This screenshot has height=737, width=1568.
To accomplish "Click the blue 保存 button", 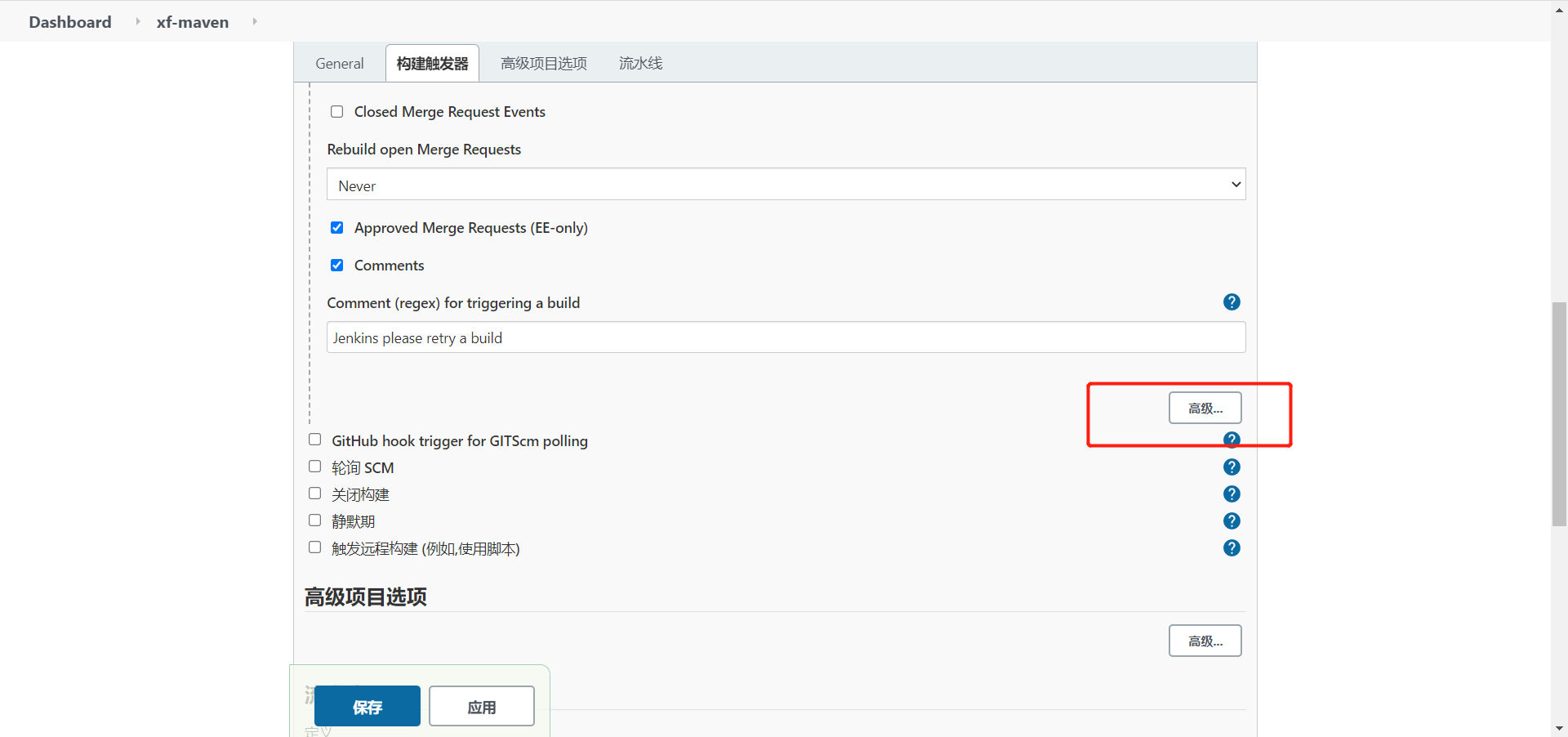I will pyautogui.click(x=367, y=706).
